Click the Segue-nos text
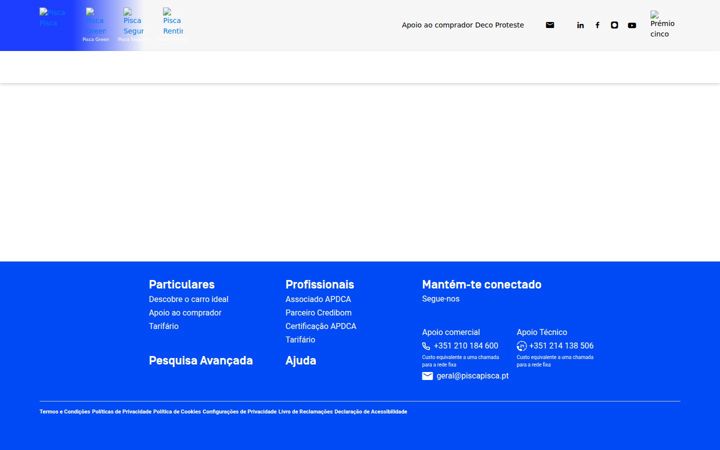The image size is (720, 450). (x=440, y=299)
